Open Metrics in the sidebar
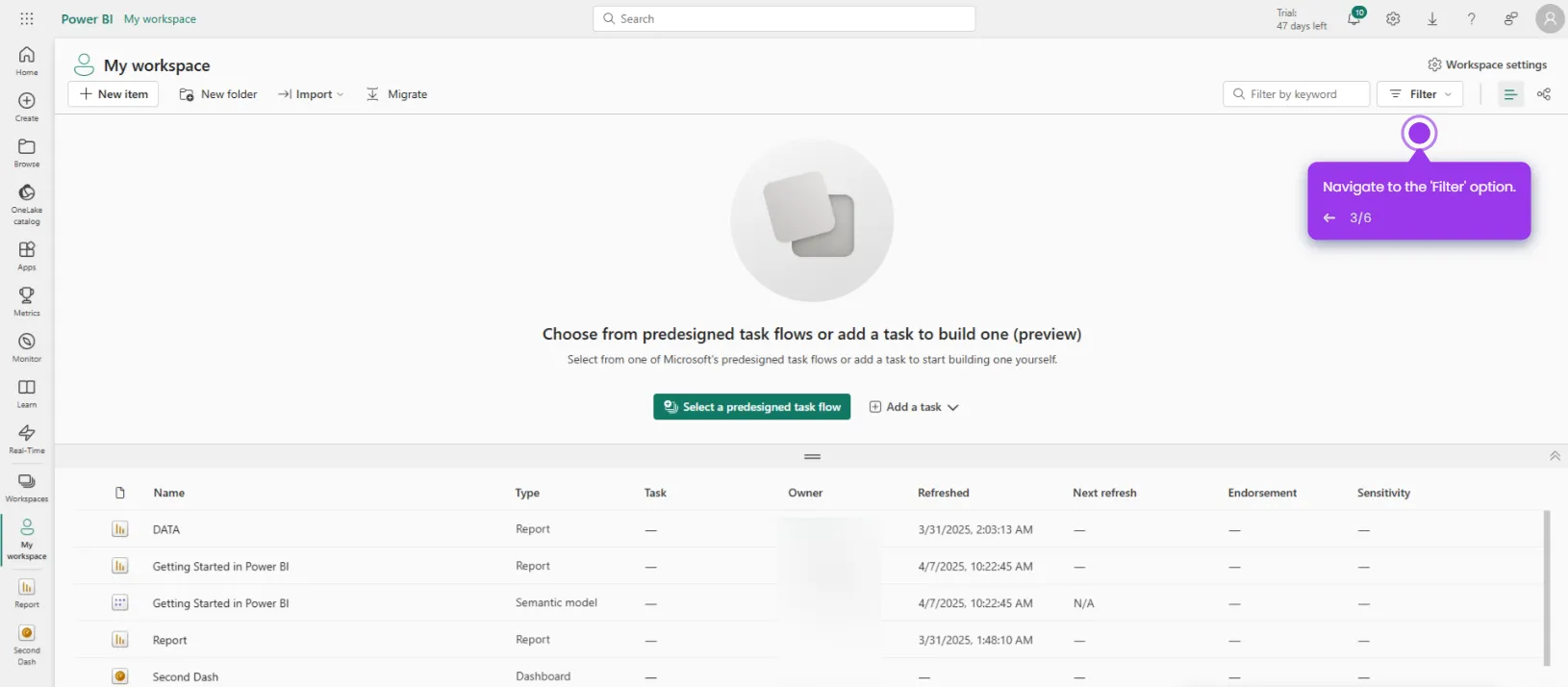The height and width of the screenshot is (687, 1568). tap(27, 301)
